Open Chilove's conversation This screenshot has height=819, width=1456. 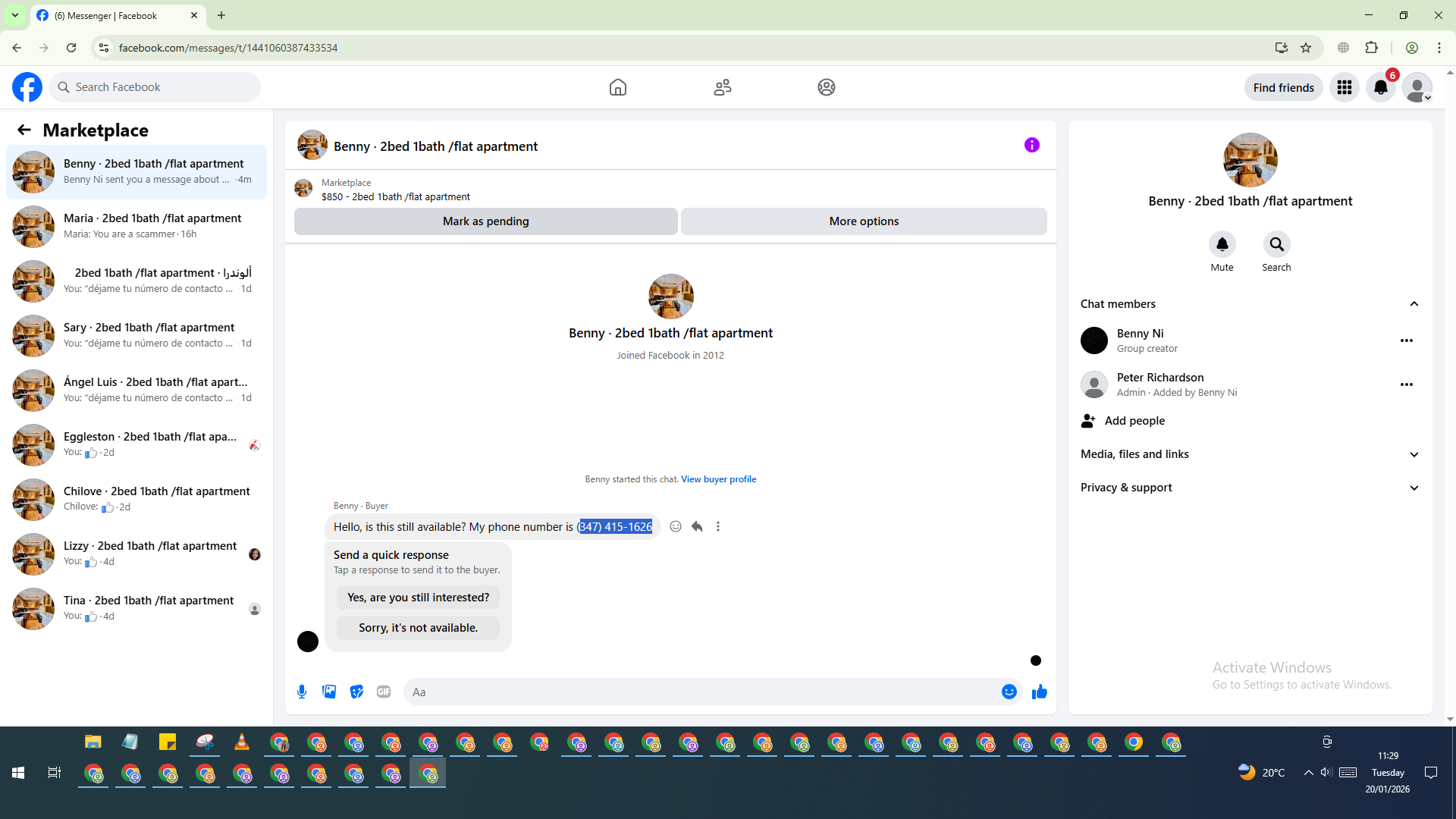[x=136, y=500]
